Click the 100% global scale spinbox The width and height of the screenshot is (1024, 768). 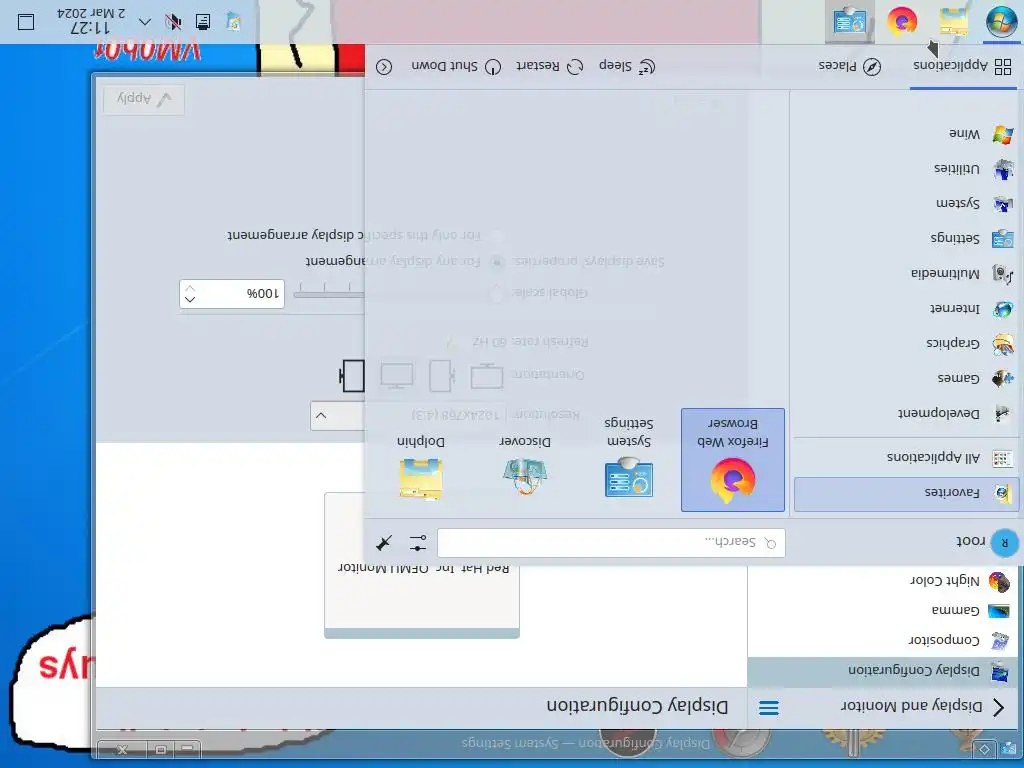[232, 294]
